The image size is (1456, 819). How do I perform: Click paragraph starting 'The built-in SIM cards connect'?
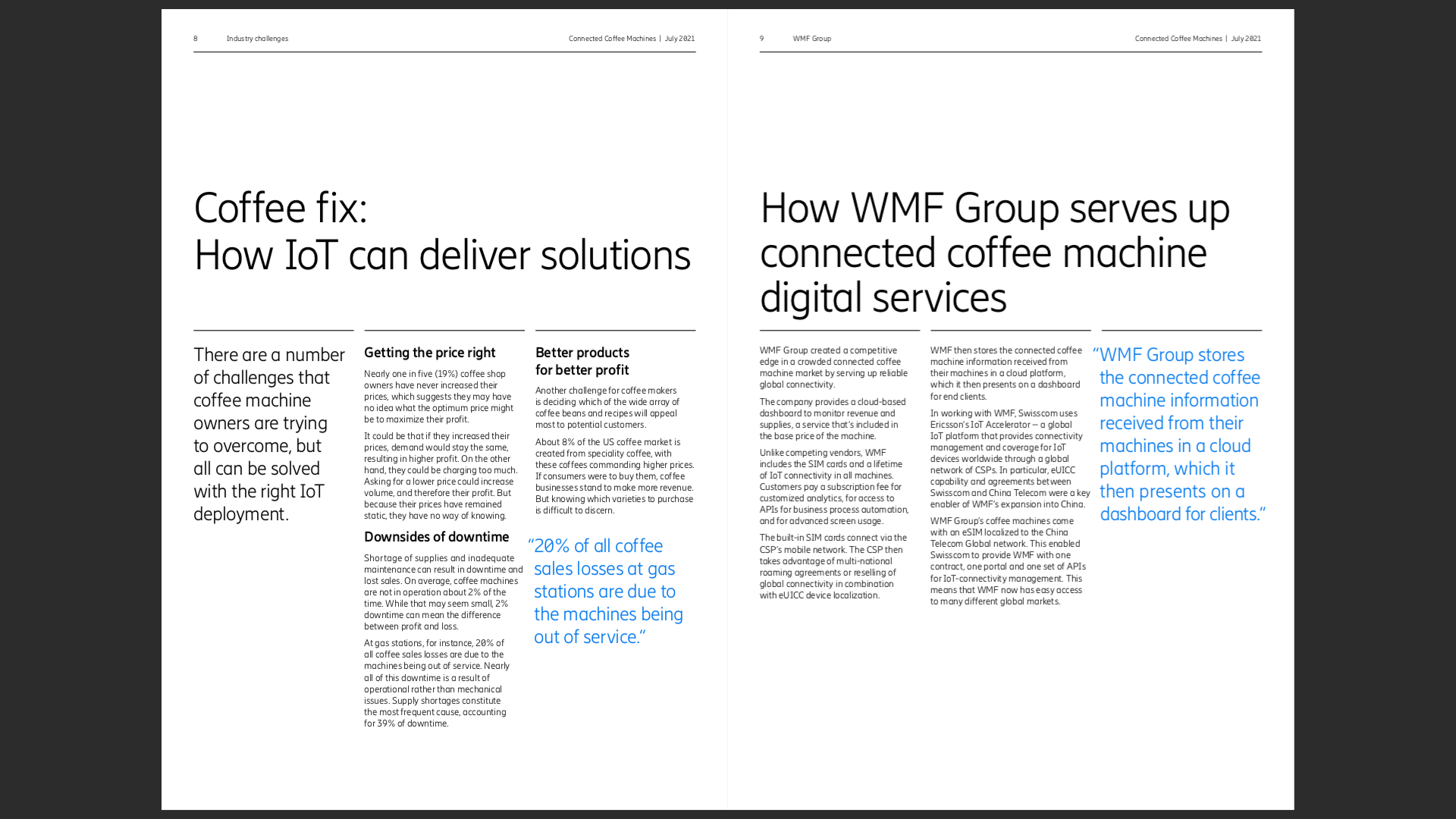click(833, 566)
